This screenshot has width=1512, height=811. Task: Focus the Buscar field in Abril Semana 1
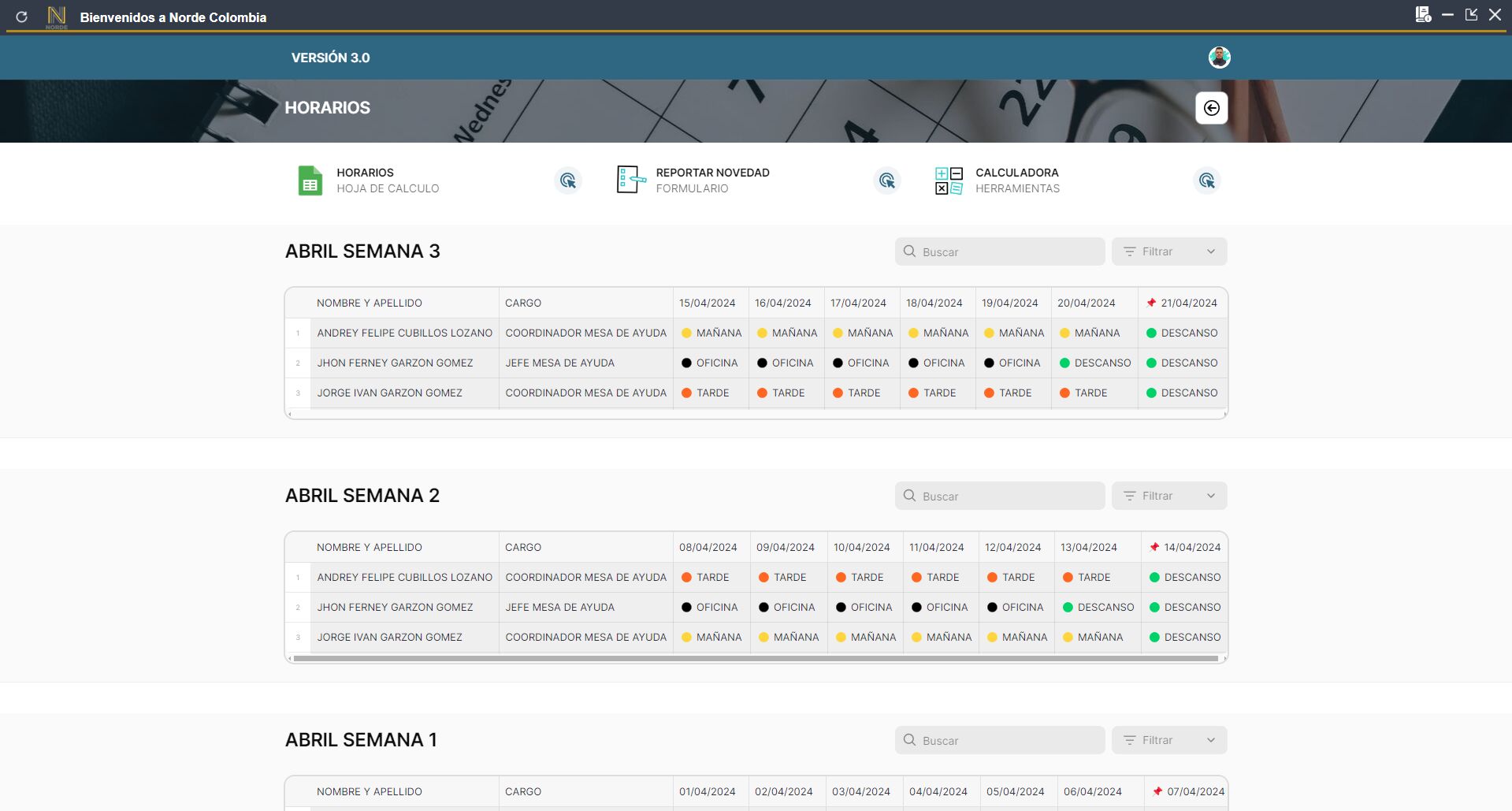pyautogui.click(x=1000, y=740)
